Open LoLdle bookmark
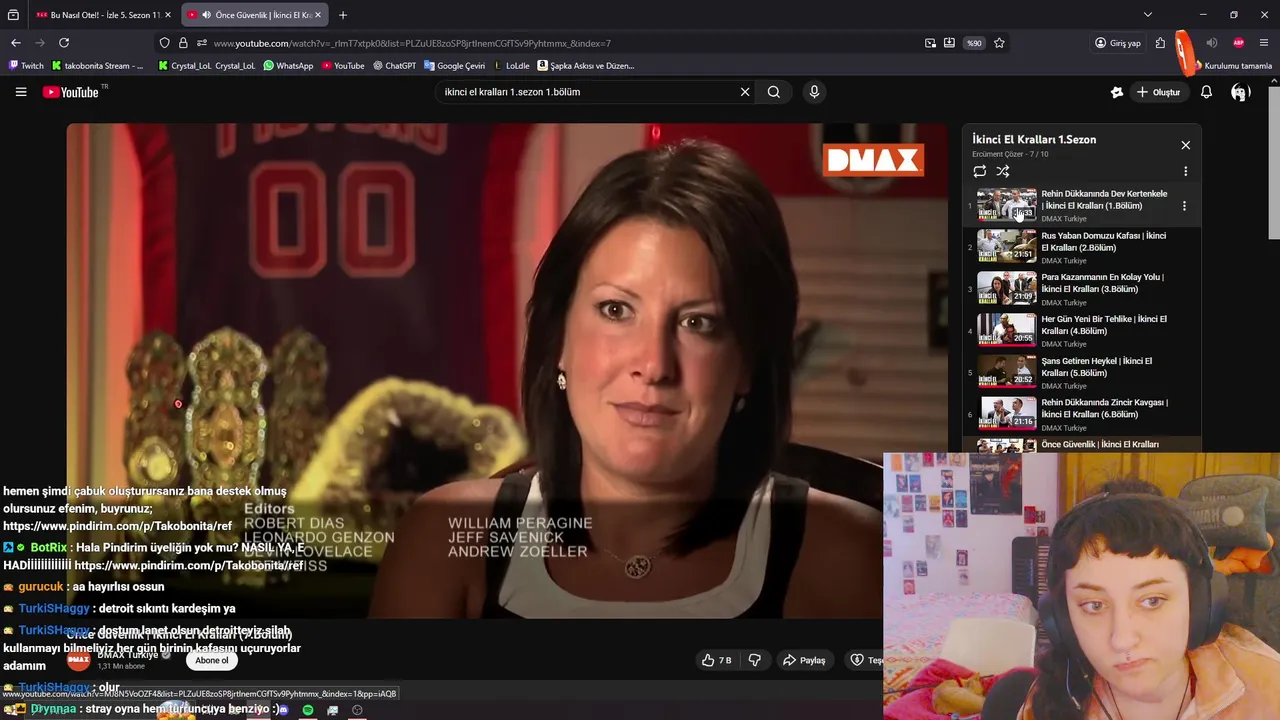The width and height of the screenshot is (1280, 720). pos(511,66)
